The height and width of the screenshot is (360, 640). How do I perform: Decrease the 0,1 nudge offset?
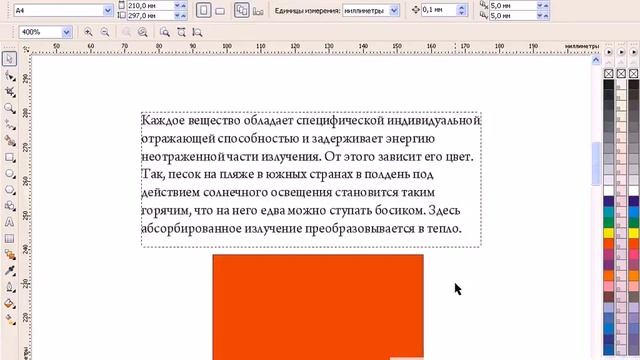(x=462, y=13)
